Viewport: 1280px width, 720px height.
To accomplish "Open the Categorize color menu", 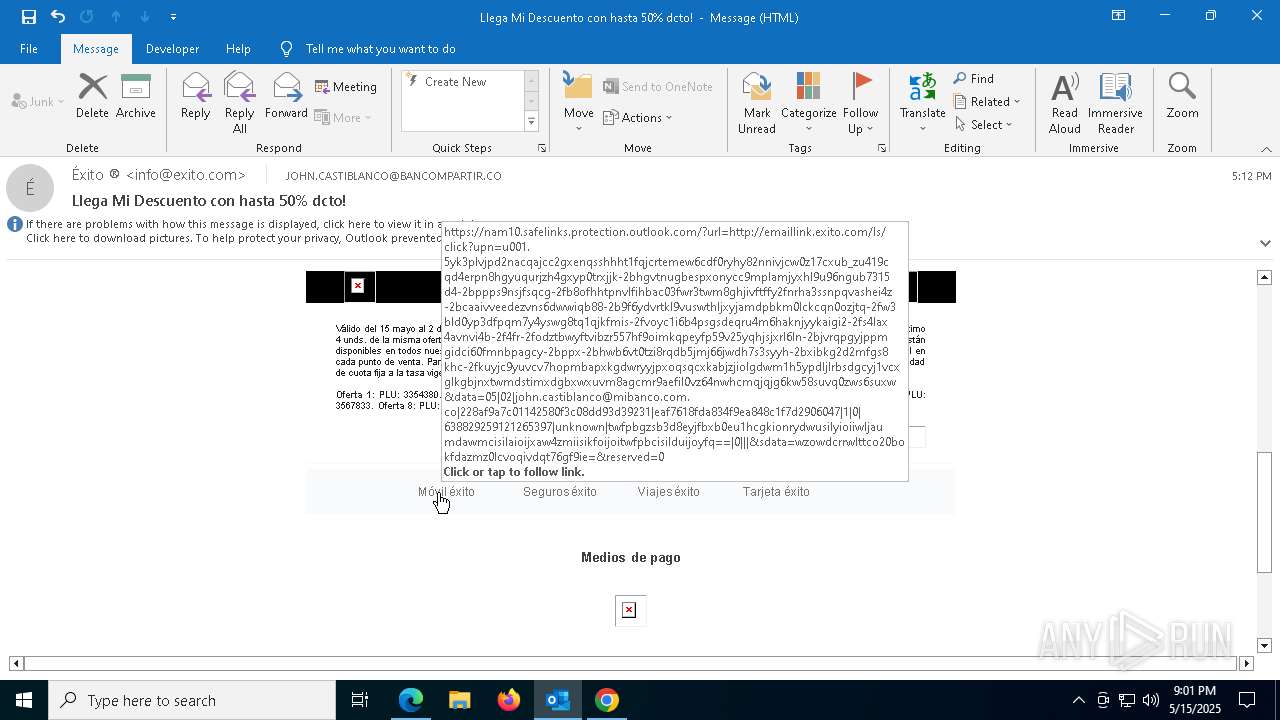I will [808, 103].
